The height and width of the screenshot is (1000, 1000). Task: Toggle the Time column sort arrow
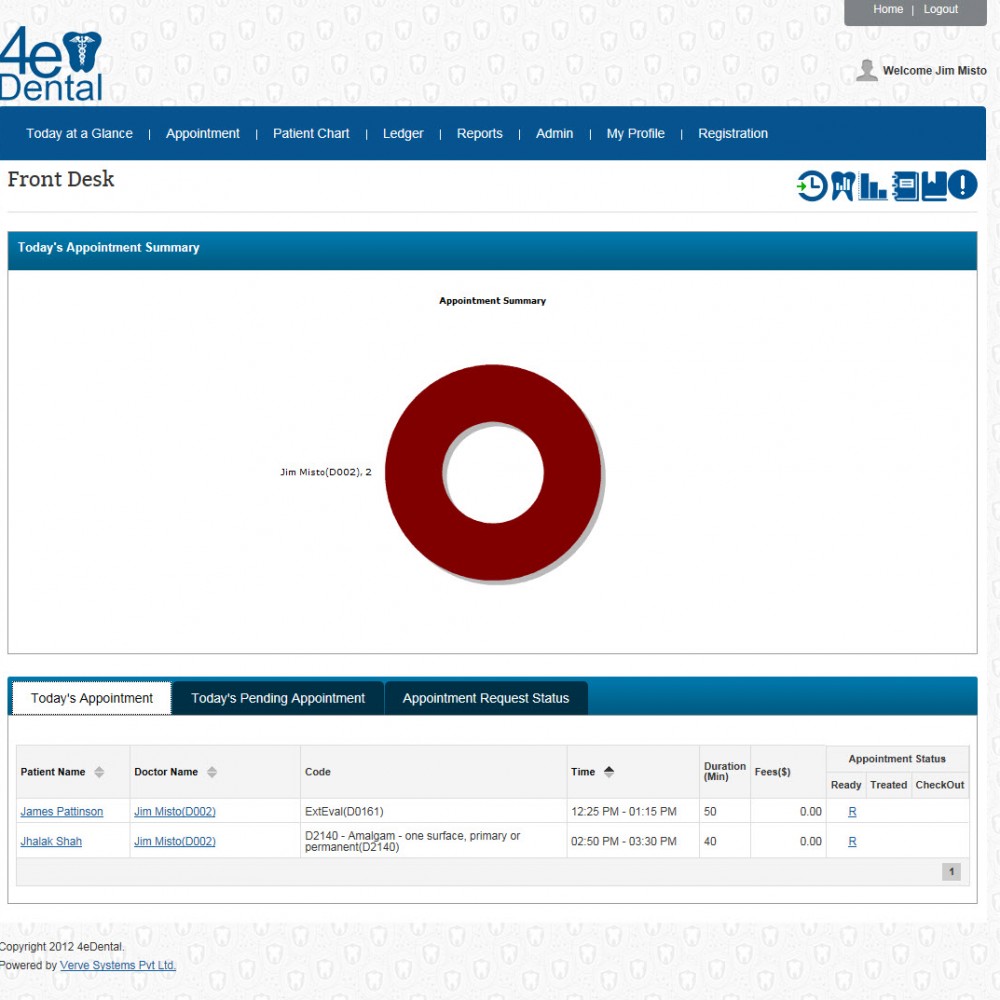608,772
